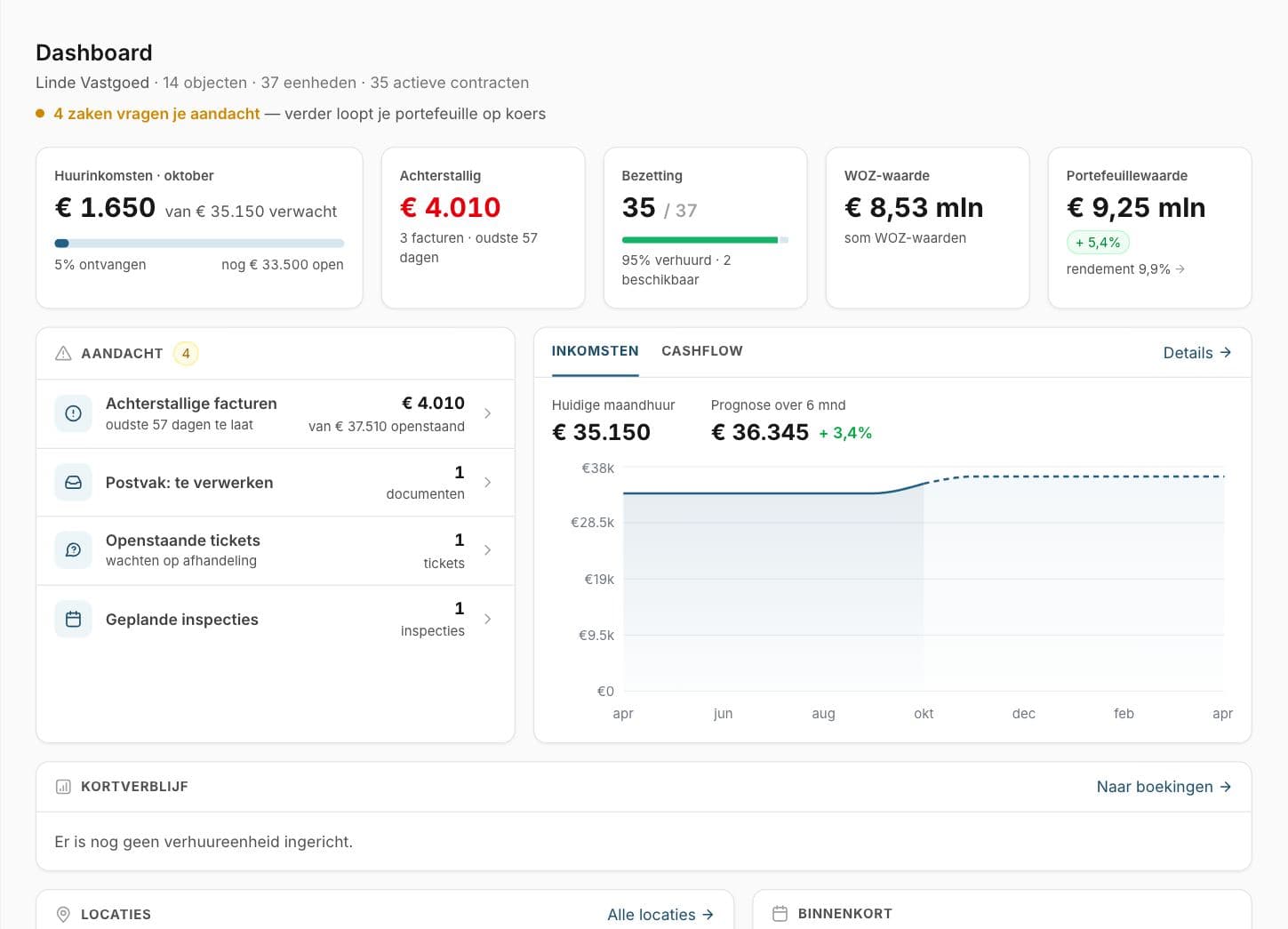Open the WOZ-waarde € 8,53 mln card
1288x929 pixels.
[927, 228]
